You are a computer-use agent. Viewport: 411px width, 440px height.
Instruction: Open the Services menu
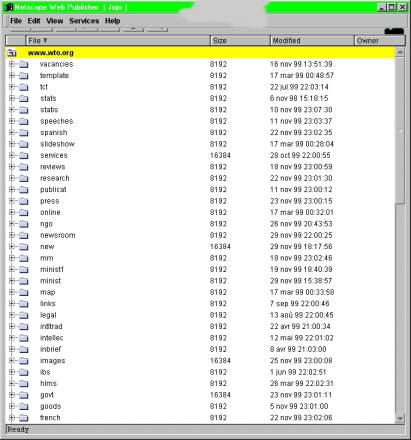[84, 21]
